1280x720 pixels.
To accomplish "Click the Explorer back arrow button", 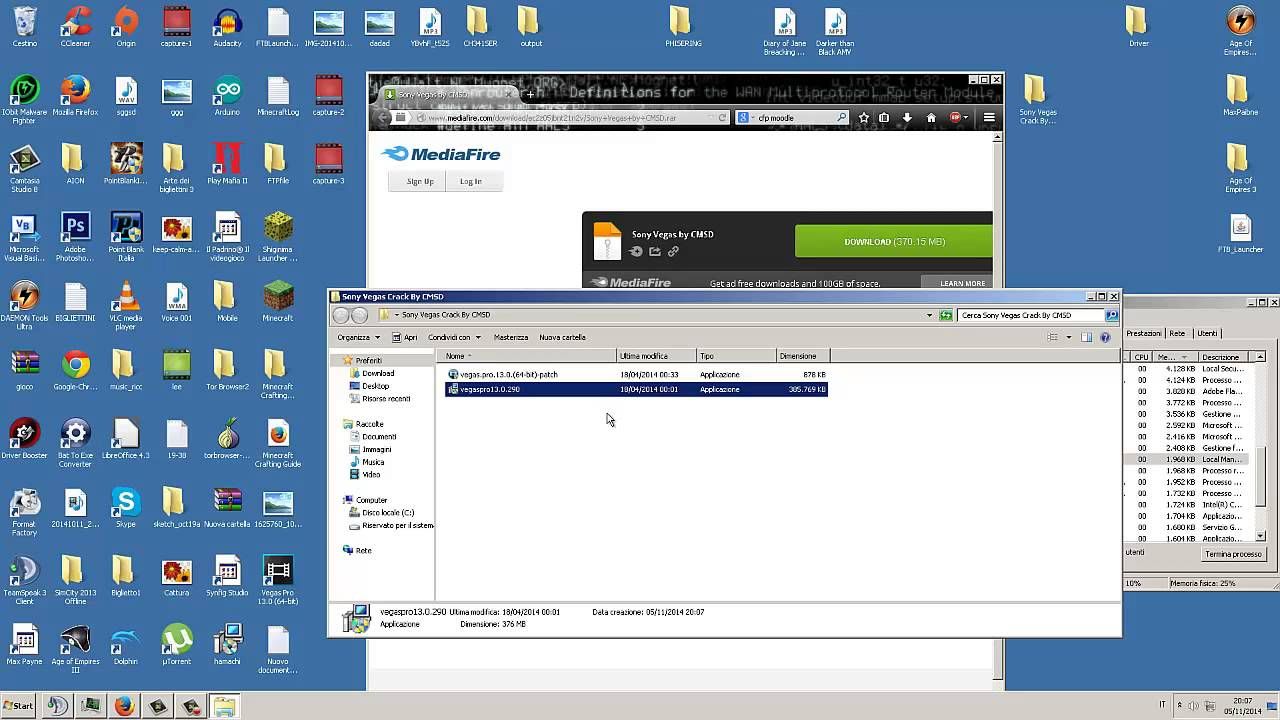I will click(341, 315).
